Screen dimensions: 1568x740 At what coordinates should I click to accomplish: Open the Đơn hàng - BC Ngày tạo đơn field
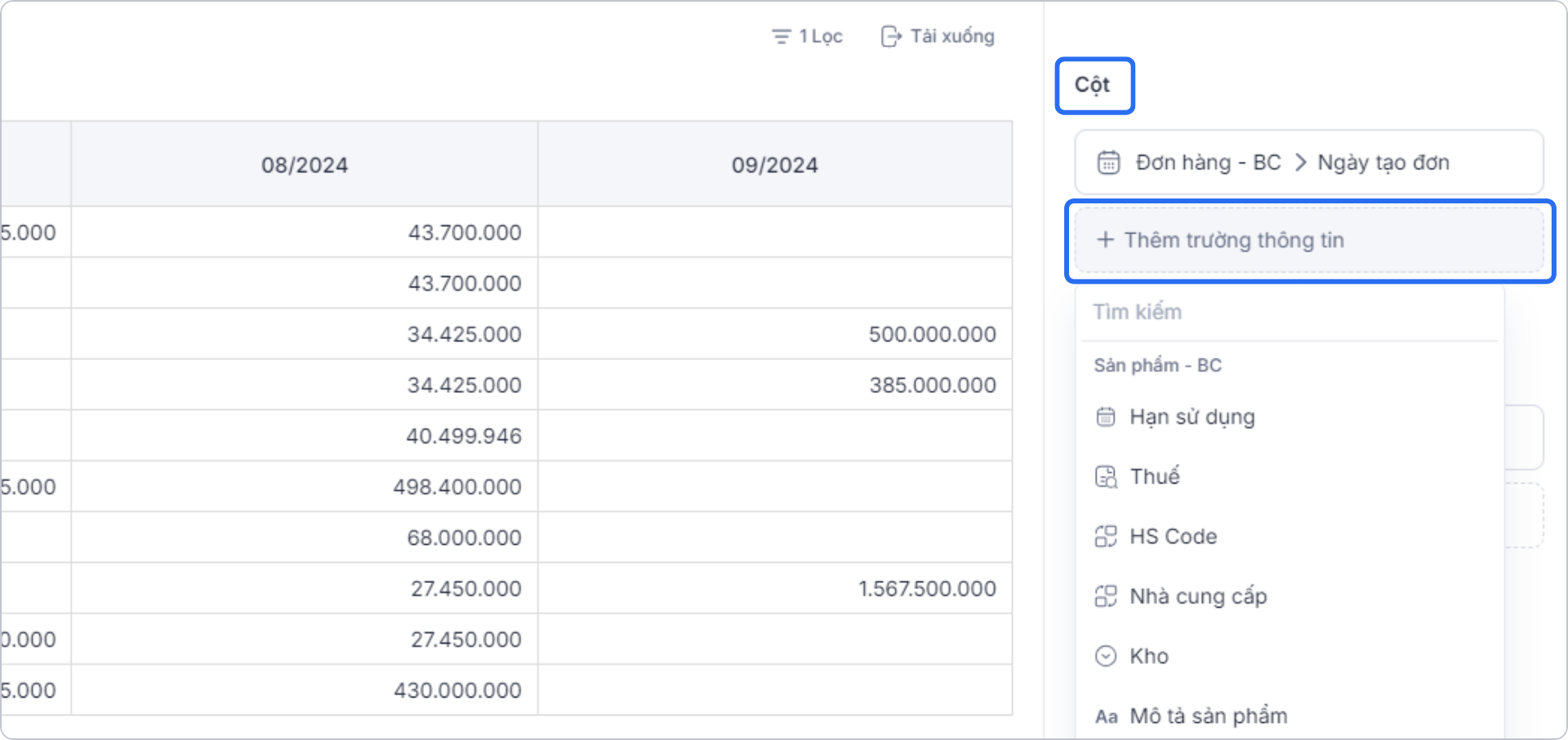(x=1309, y=163)
